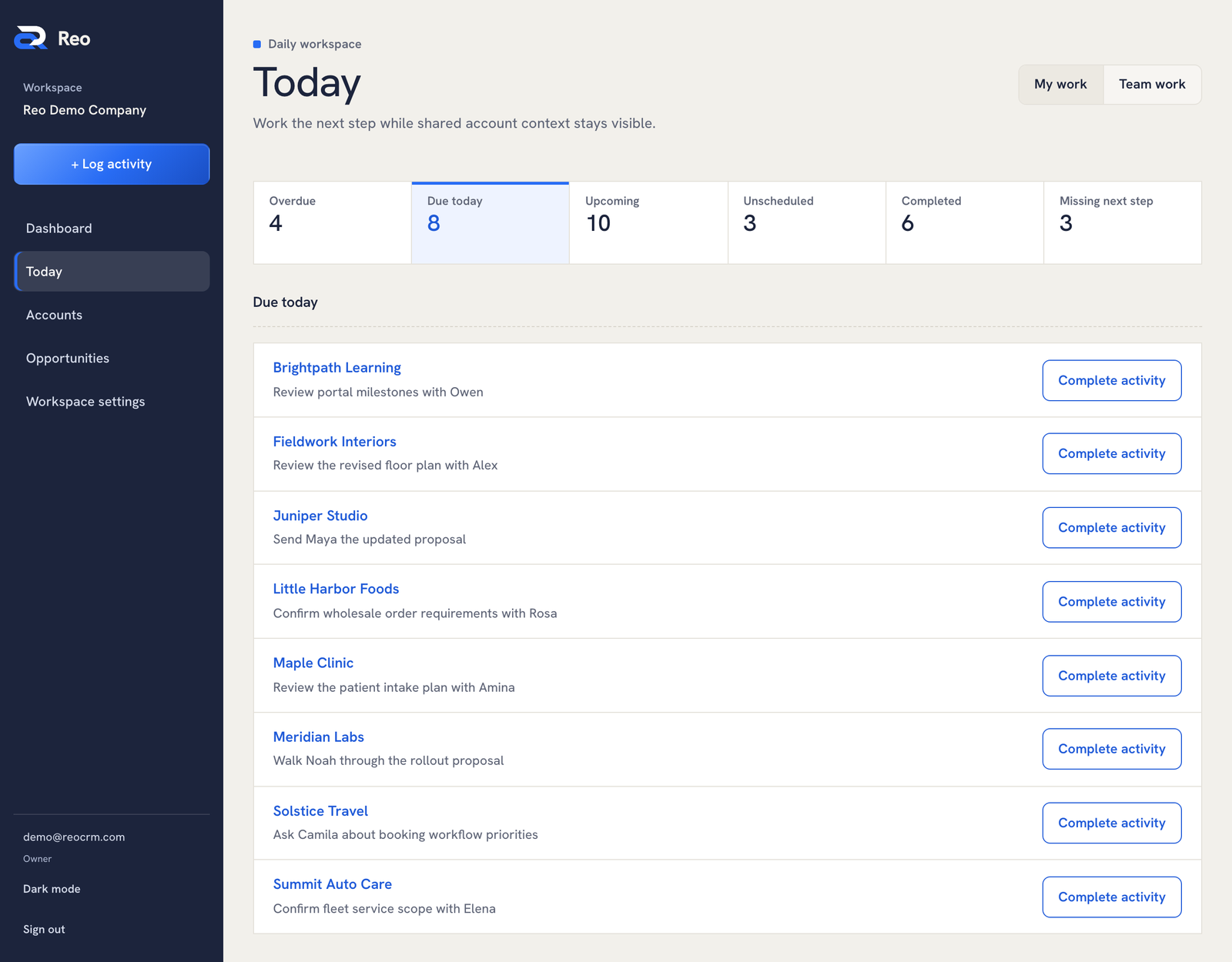Screen dimensions: 1232x962
Task: Click "Review portal milestones with Owen" text
Action: 378,392
